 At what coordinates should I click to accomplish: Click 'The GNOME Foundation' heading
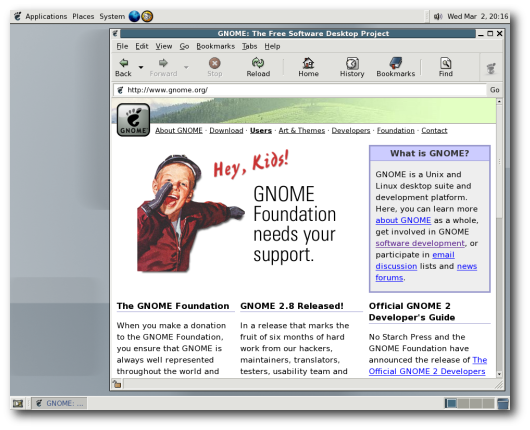pos(173,306)
